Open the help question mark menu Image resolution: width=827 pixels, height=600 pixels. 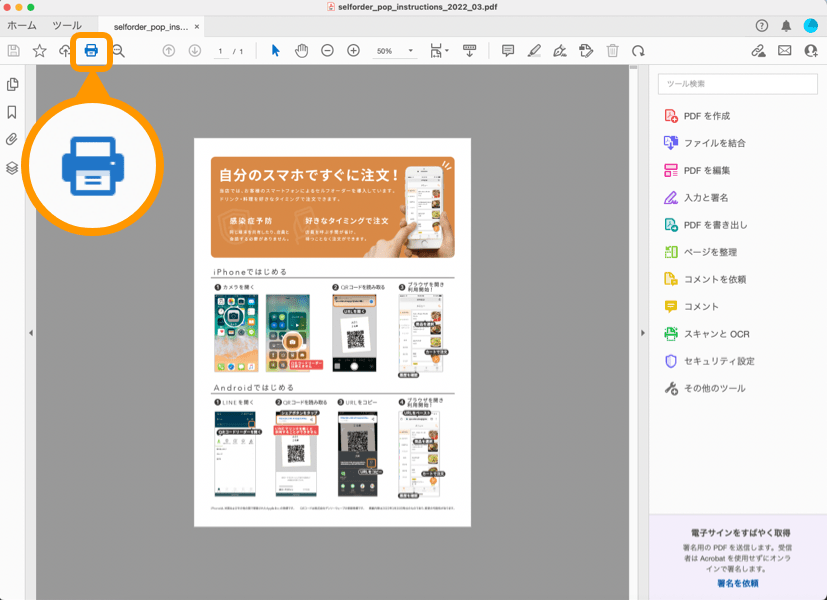[x=762, y=25]
